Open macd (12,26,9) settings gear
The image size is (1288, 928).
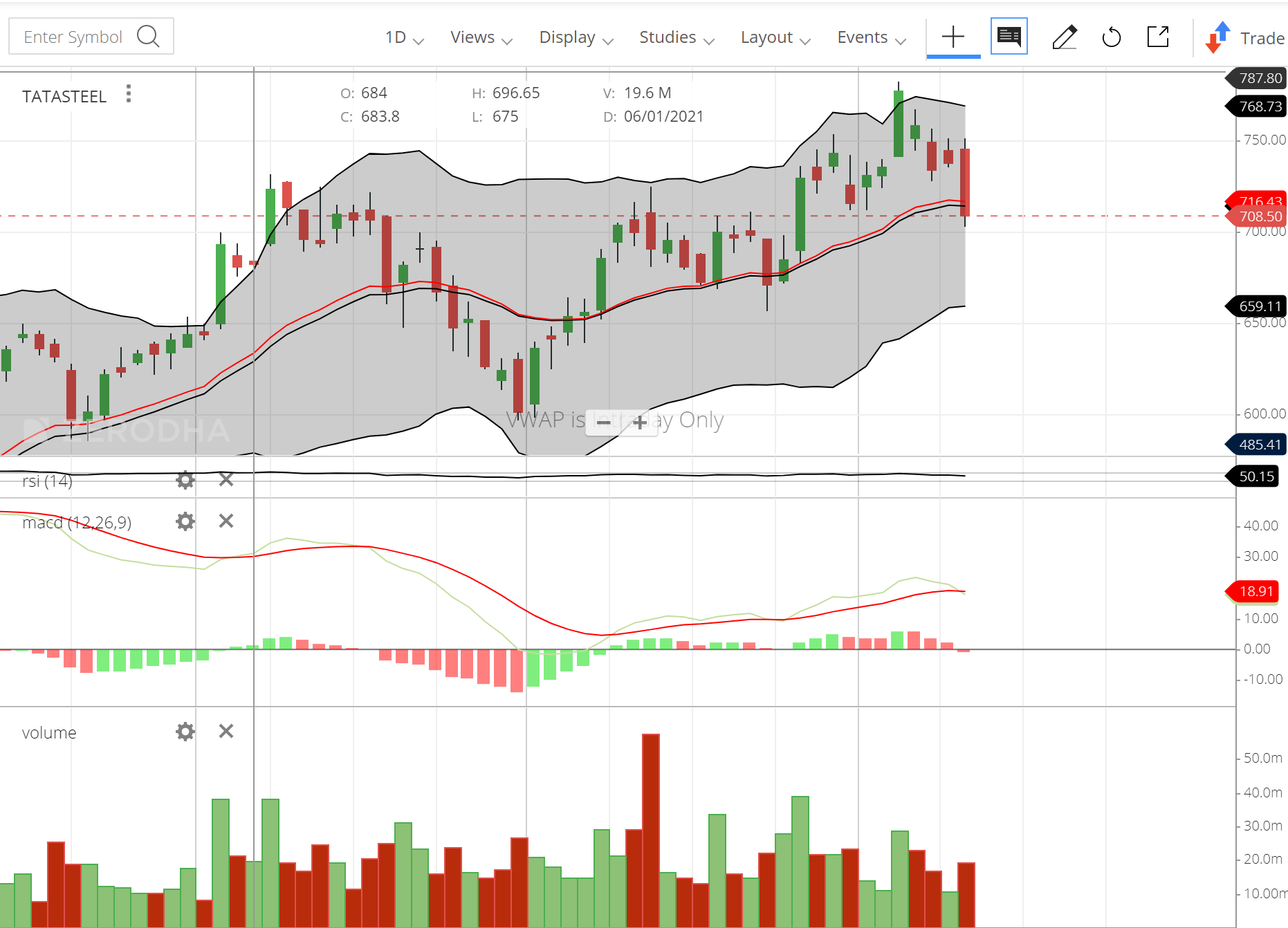185,521
